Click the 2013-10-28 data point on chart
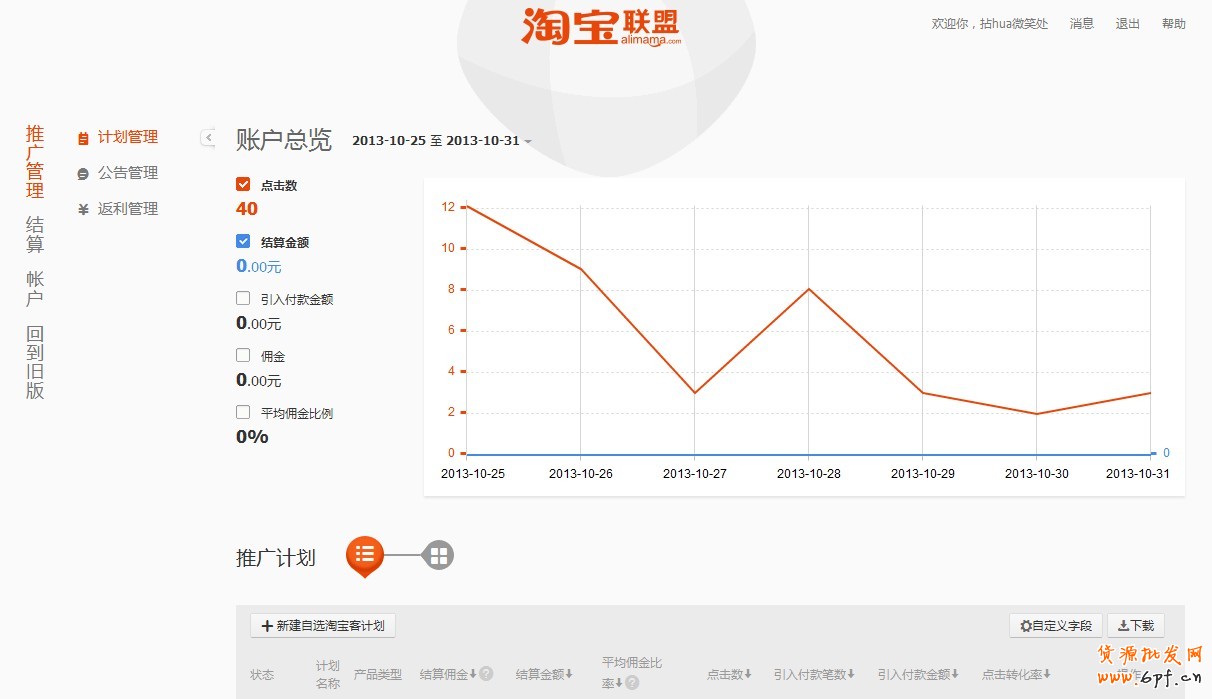1212x699 pixels. 809,289
